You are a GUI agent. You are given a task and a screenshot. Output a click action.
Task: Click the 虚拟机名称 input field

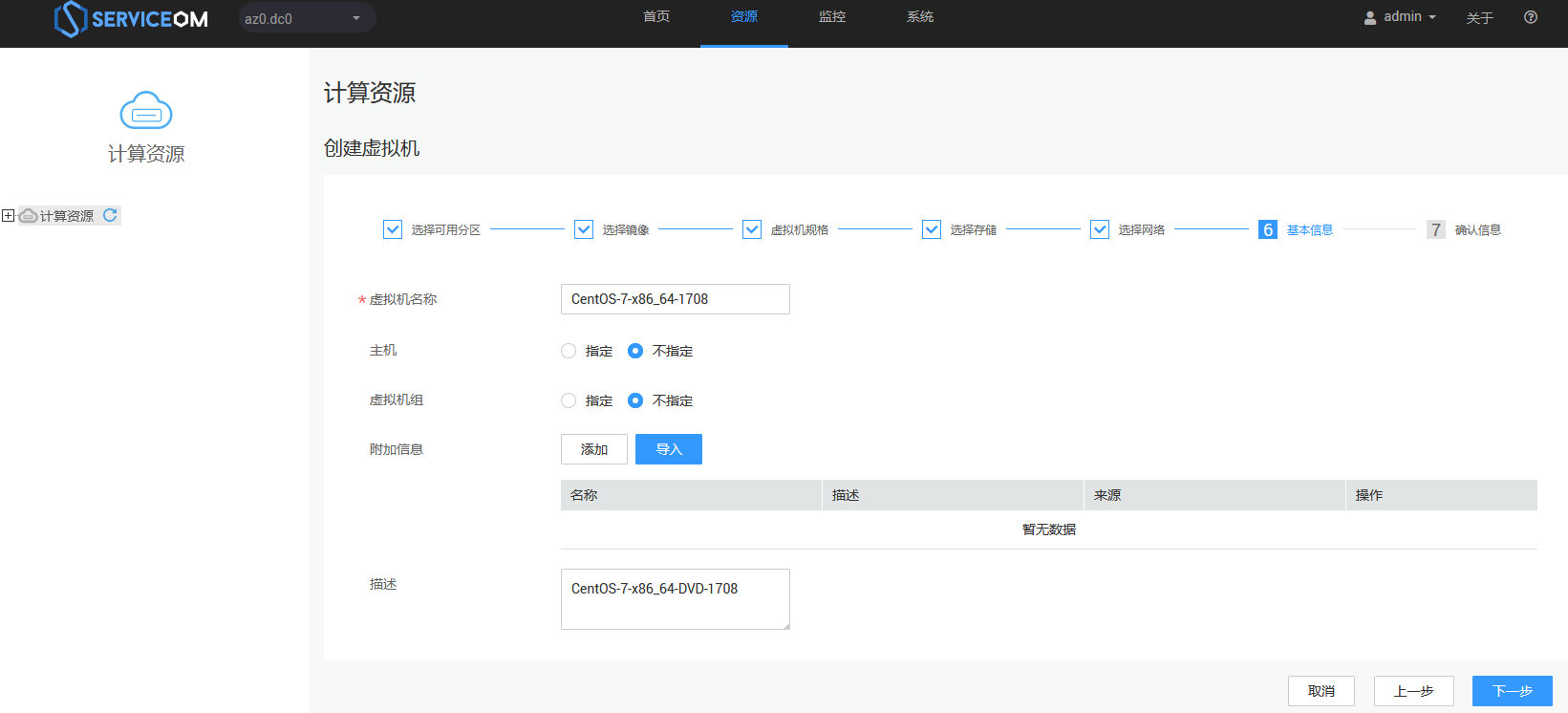[676, 299]
